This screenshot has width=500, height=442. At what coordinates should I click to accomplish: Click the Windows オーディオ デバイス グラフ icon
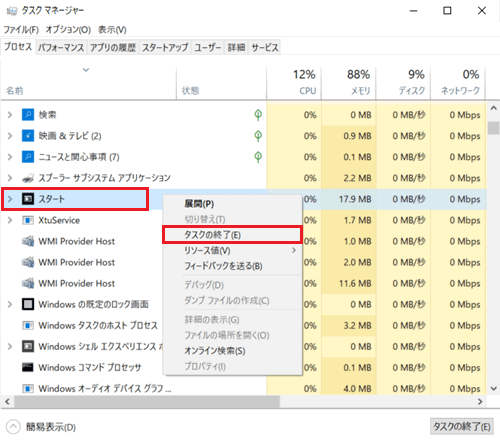pos(28,389)
